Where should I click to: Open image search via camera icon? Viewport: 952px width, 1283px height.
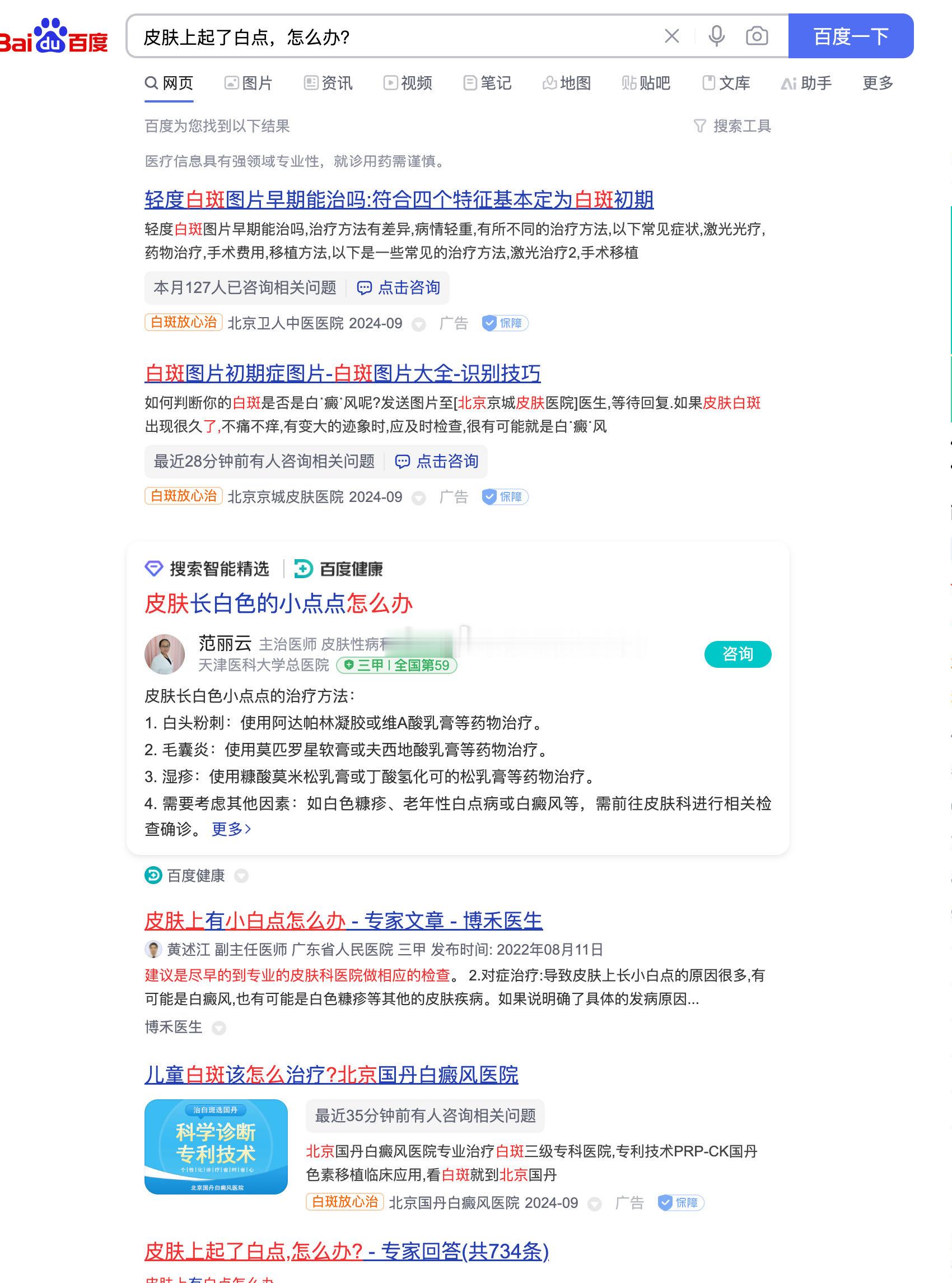(x=757, y=36)
